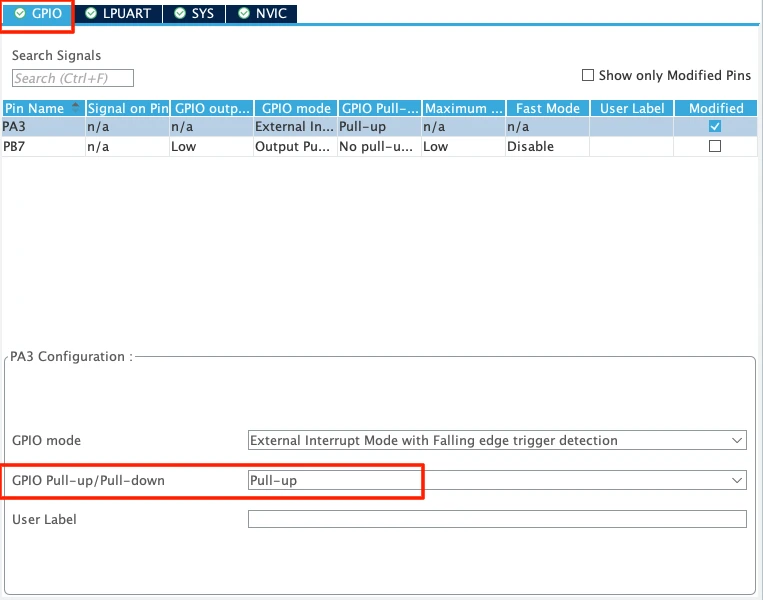Click the User Label text field
This screenshot has height=600, width=763.
[496, 519]
